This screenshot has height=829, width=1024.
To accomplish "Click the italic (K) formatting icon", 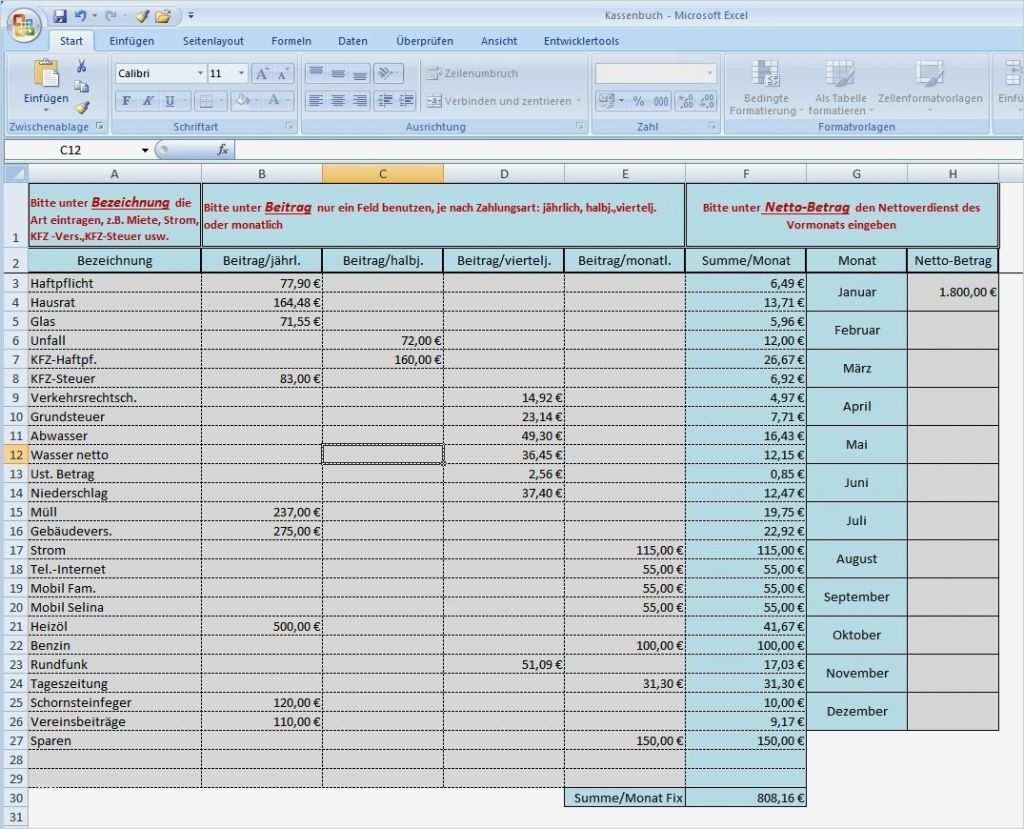I will point(147,99).
